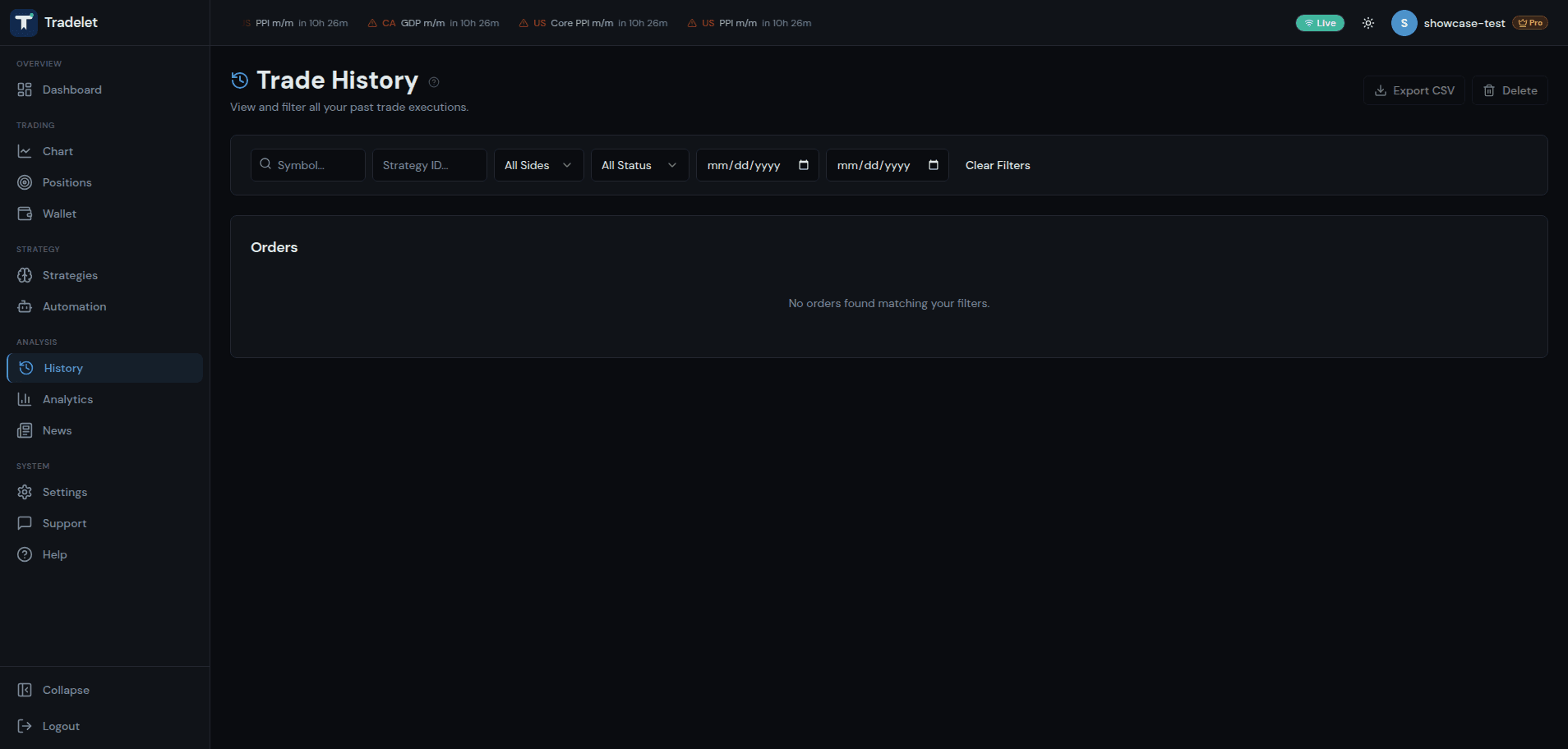1568x749 pixels.
Task: Open the Settings page
Action: [65, 492]
